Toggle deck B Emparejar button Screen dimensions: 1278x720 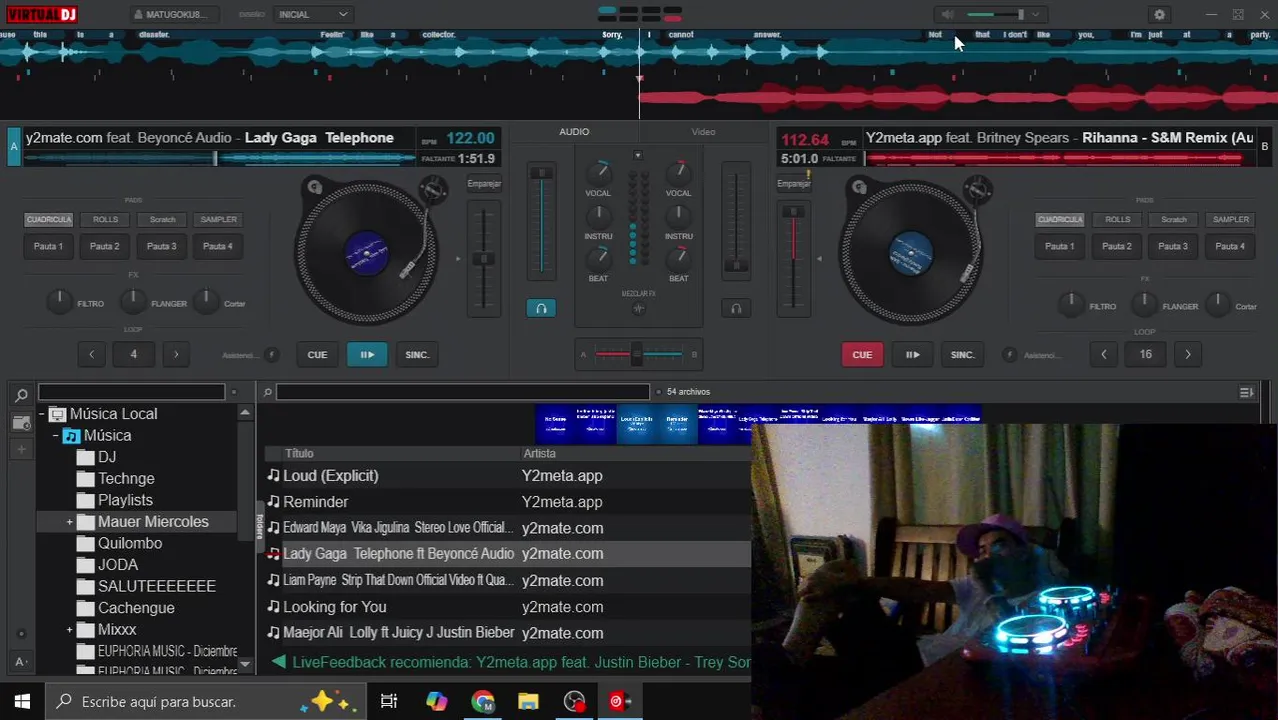793,184
